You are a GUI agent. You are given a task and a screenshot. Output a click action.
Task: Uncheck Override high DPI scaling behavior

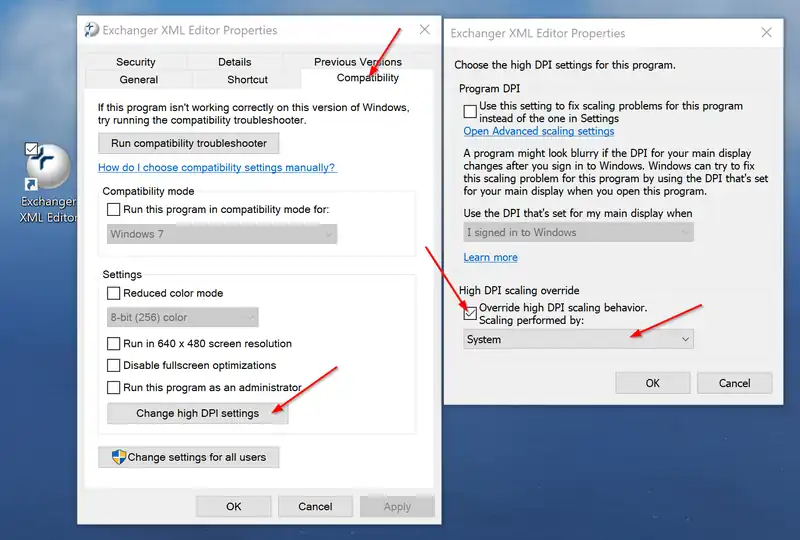[x=471, y=312]
